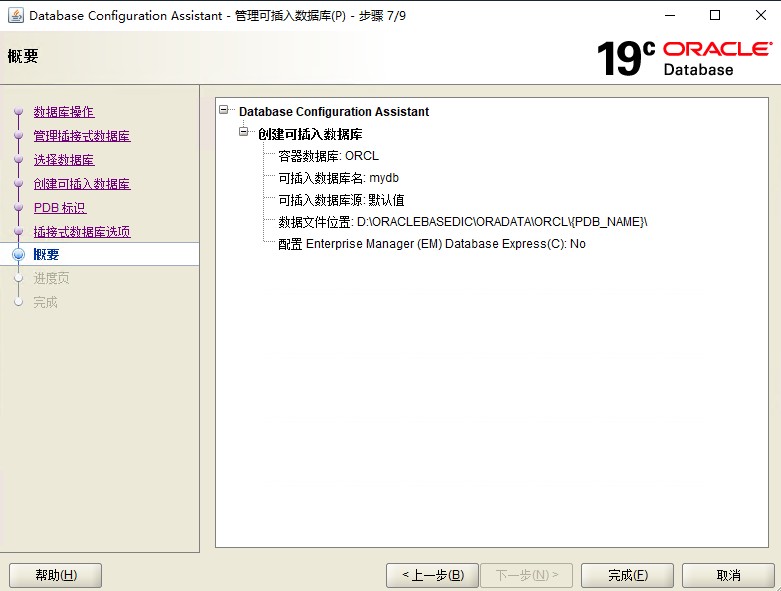
Task: Jump to the 选择数据库 step
Action: 64,160
